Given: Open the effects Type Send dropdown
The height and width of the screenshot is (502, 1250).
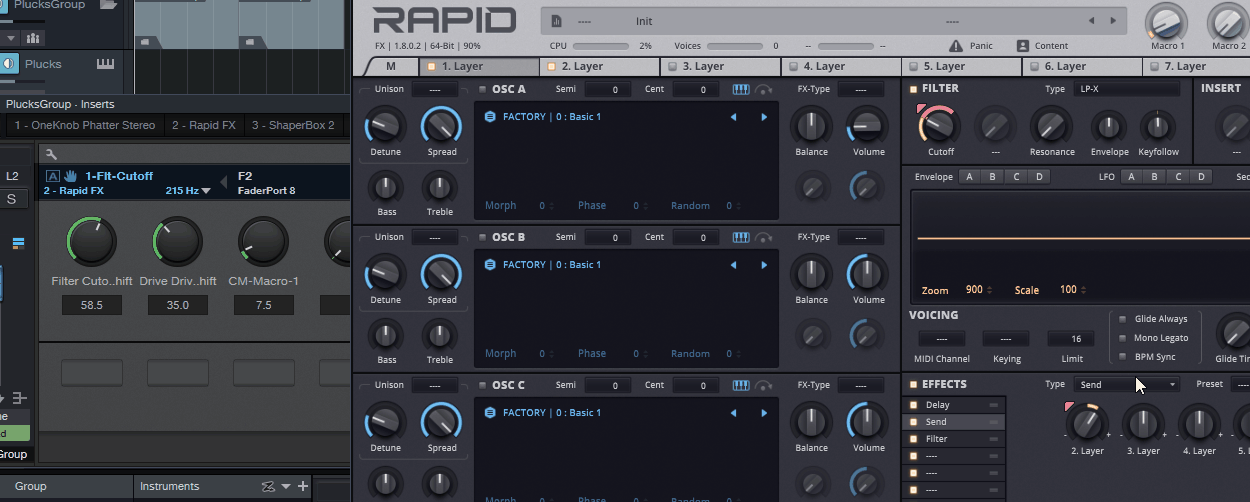Looking at the screenshot, I should 1127,384.
